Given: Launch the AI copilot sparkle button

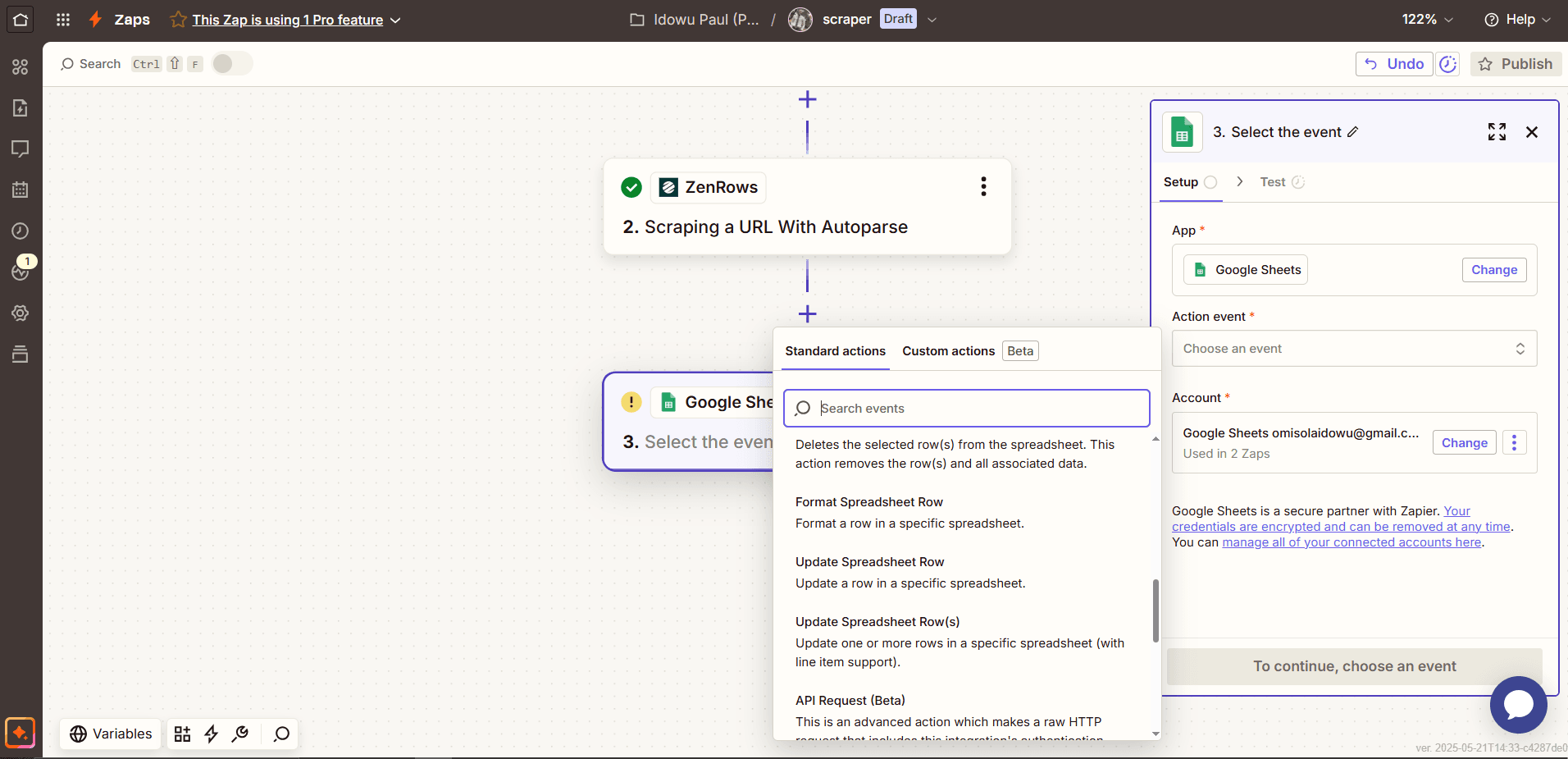Looking at the screenshot, I should tap(21, 733).
